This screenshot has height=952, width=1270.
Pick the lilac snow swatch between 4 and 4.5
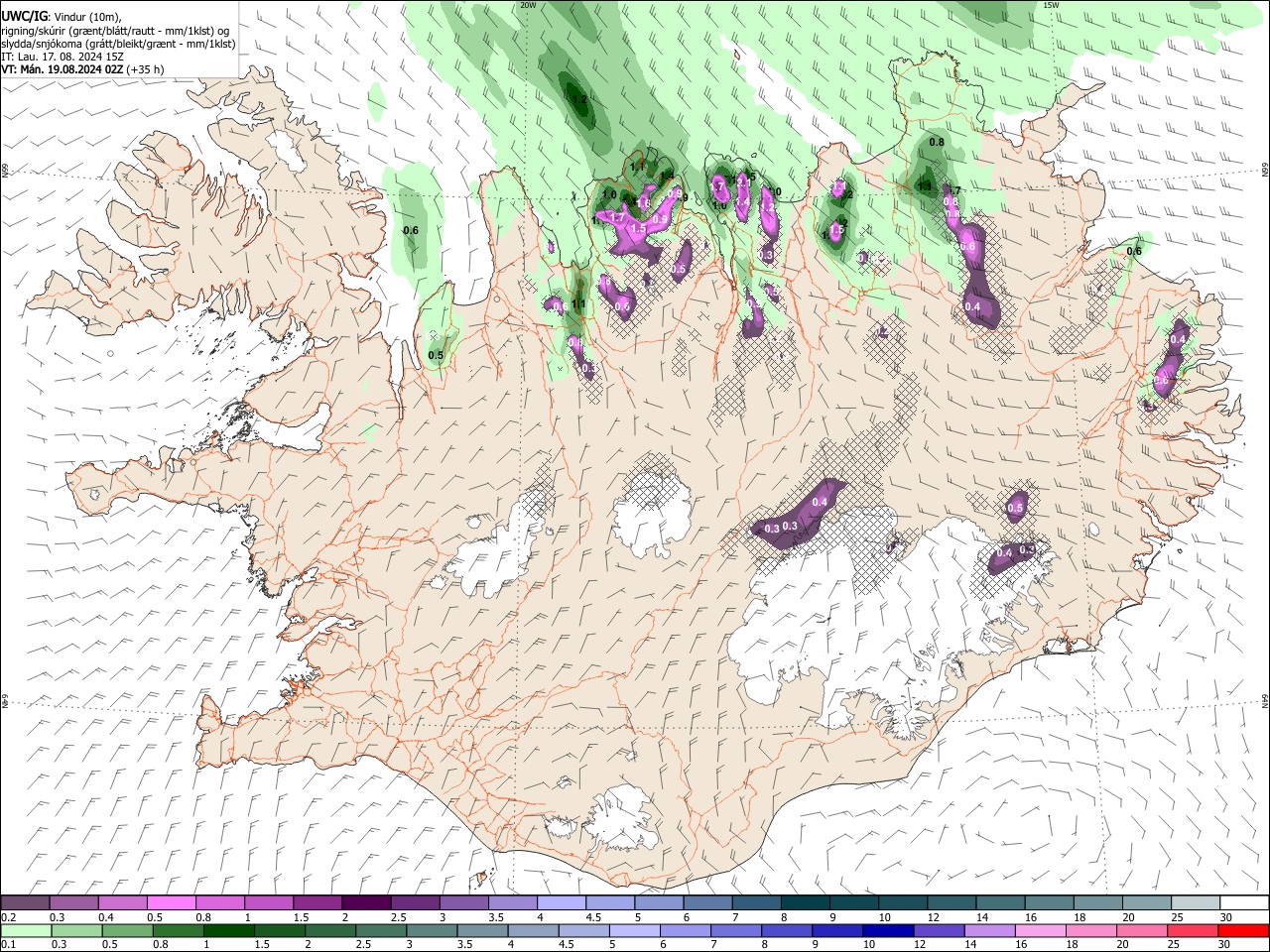click(562, 903)
